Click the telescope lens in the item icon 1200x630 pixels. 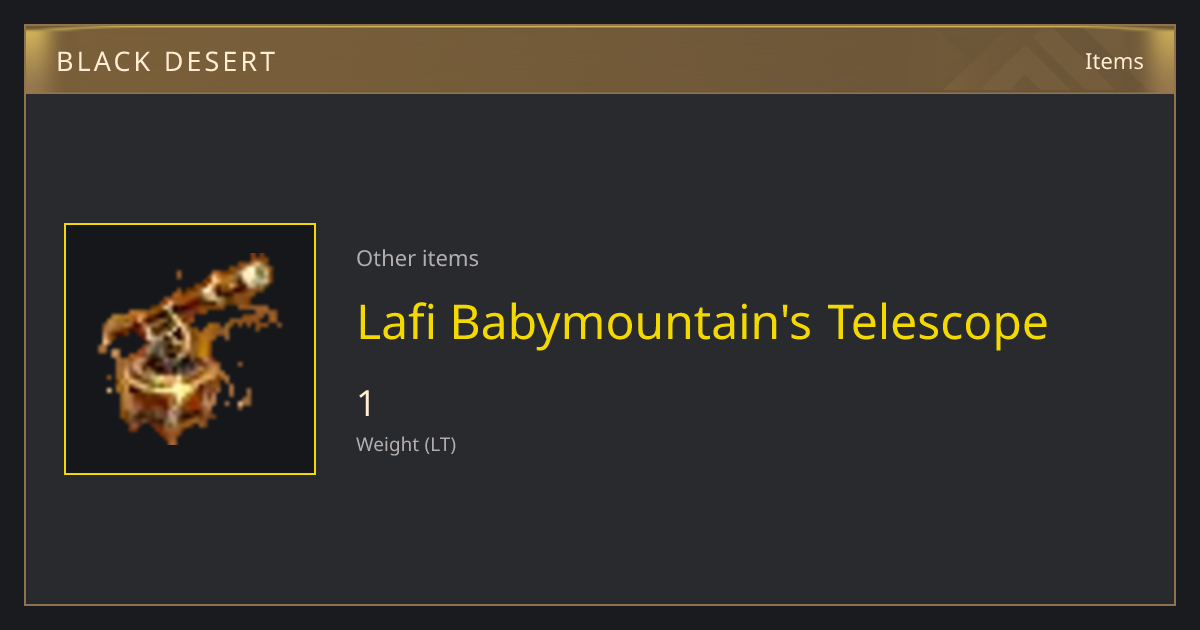[258, 272]
